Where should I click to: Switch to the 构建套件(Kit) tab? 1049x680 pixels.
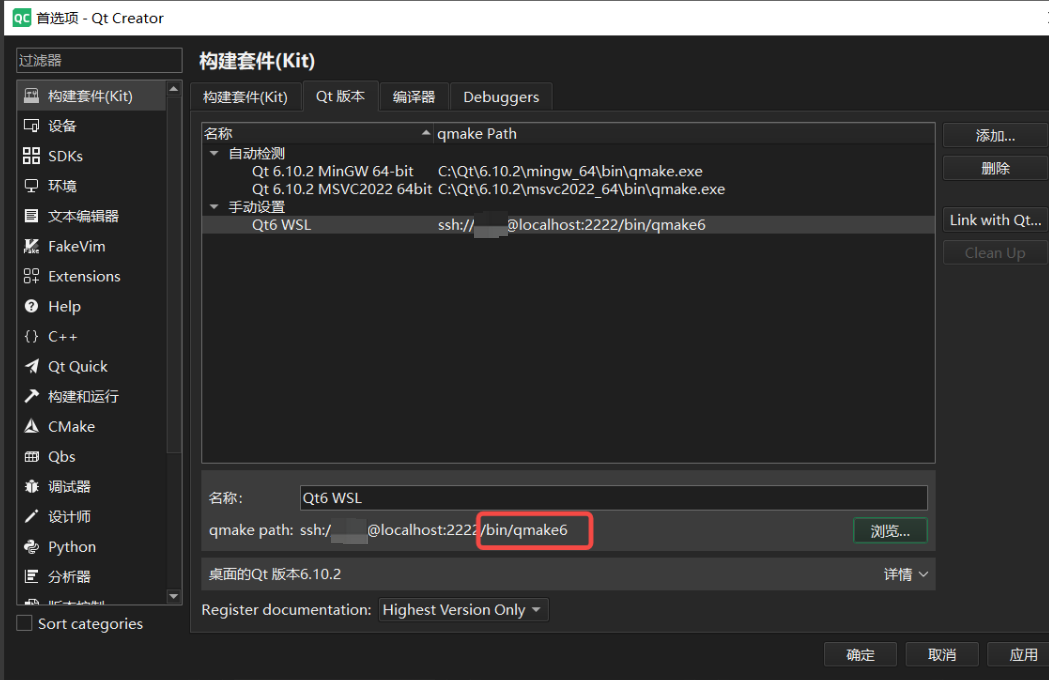point(246,97)
